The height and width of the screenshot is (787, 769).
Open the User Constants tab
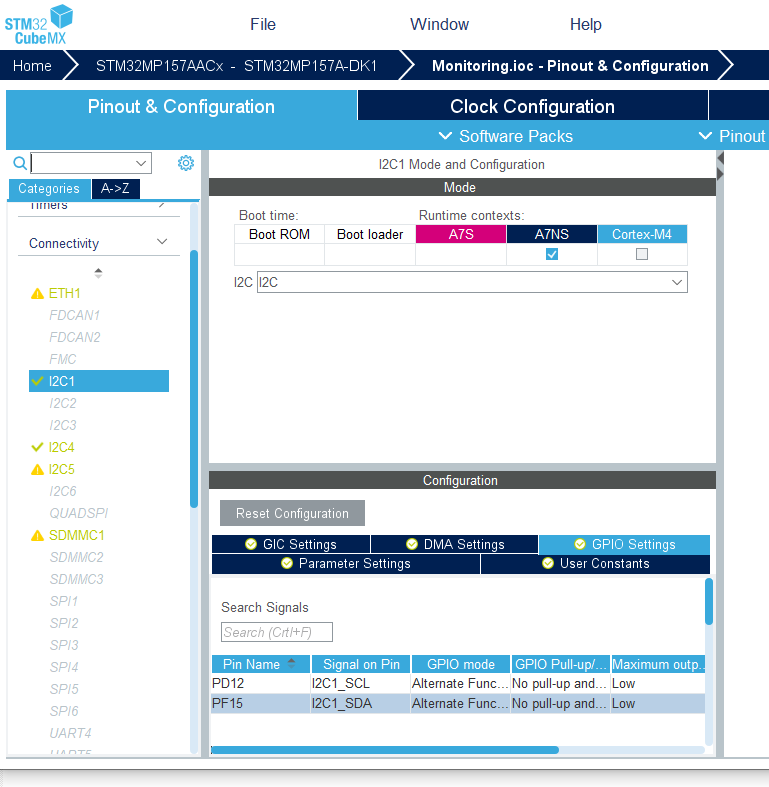pyautogui.click(x=596, y=564)
